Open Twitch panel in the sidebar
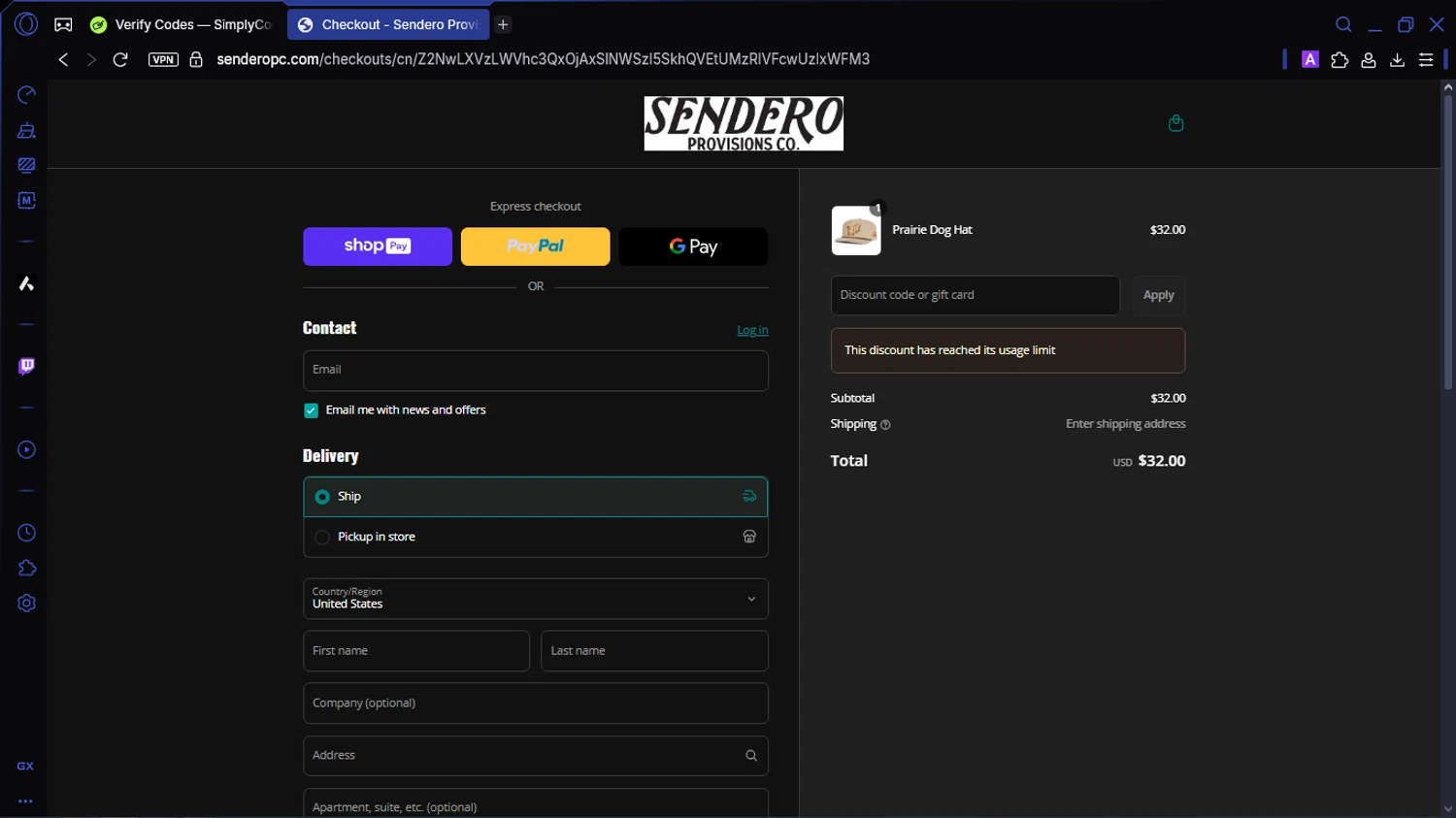The image size is (1456, 818). (26, 366)
